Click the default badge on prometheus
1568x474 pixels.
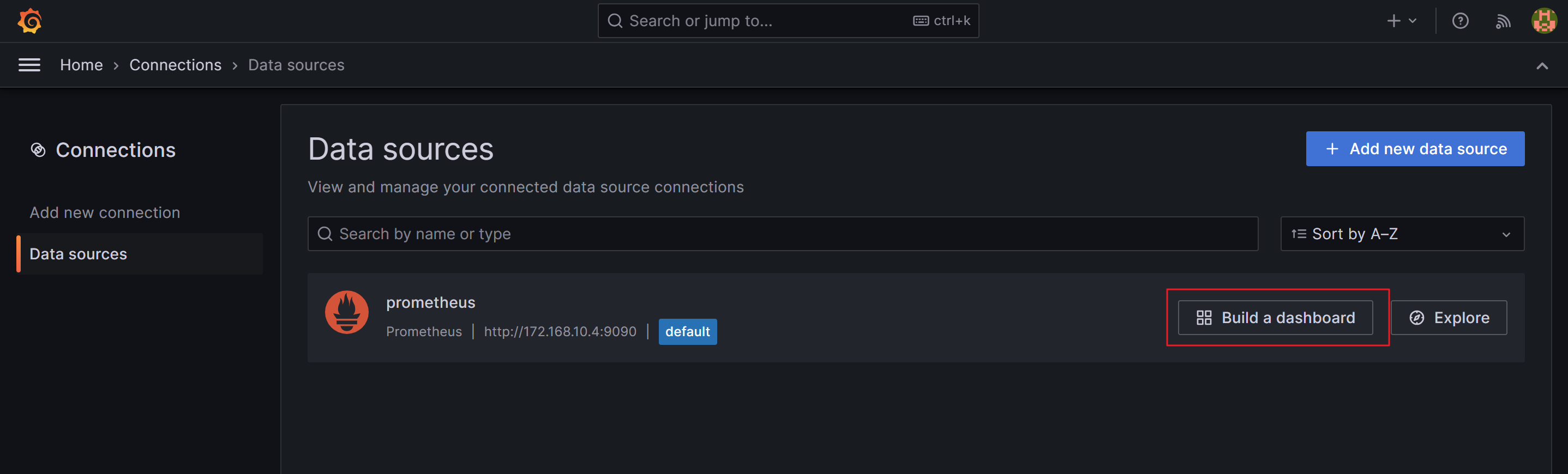coord(687,332)
